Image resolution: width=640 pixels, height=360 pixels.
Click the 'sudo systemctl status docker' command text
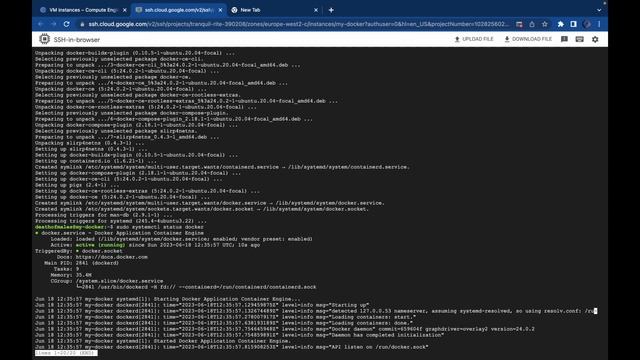point(160,227)
